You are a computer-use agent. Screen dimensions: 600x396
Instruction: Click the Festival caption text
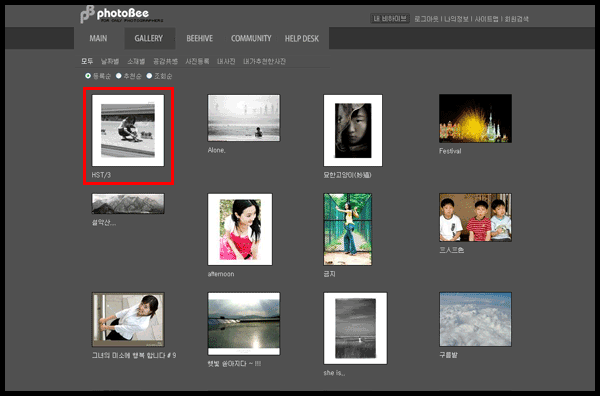pos(450,151)
